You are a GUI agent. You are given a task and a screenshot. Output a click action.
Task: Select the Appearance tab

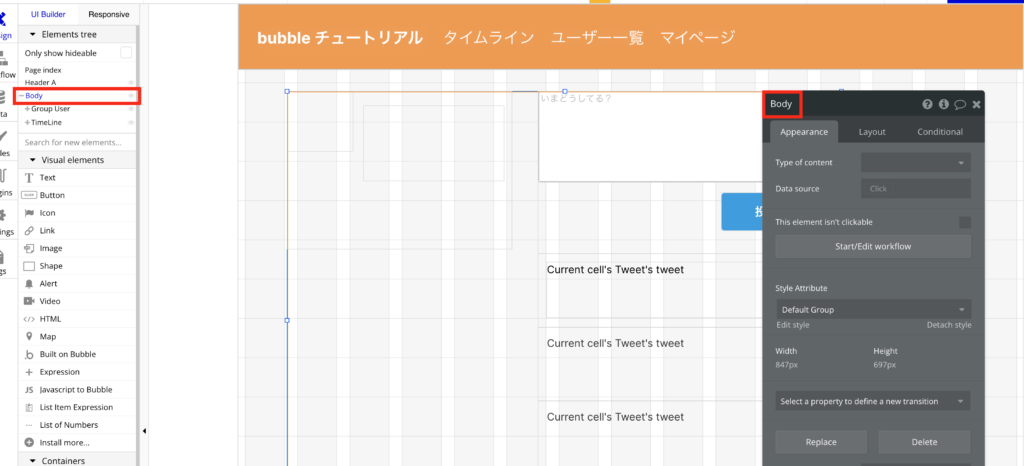(x=804, y=132)
